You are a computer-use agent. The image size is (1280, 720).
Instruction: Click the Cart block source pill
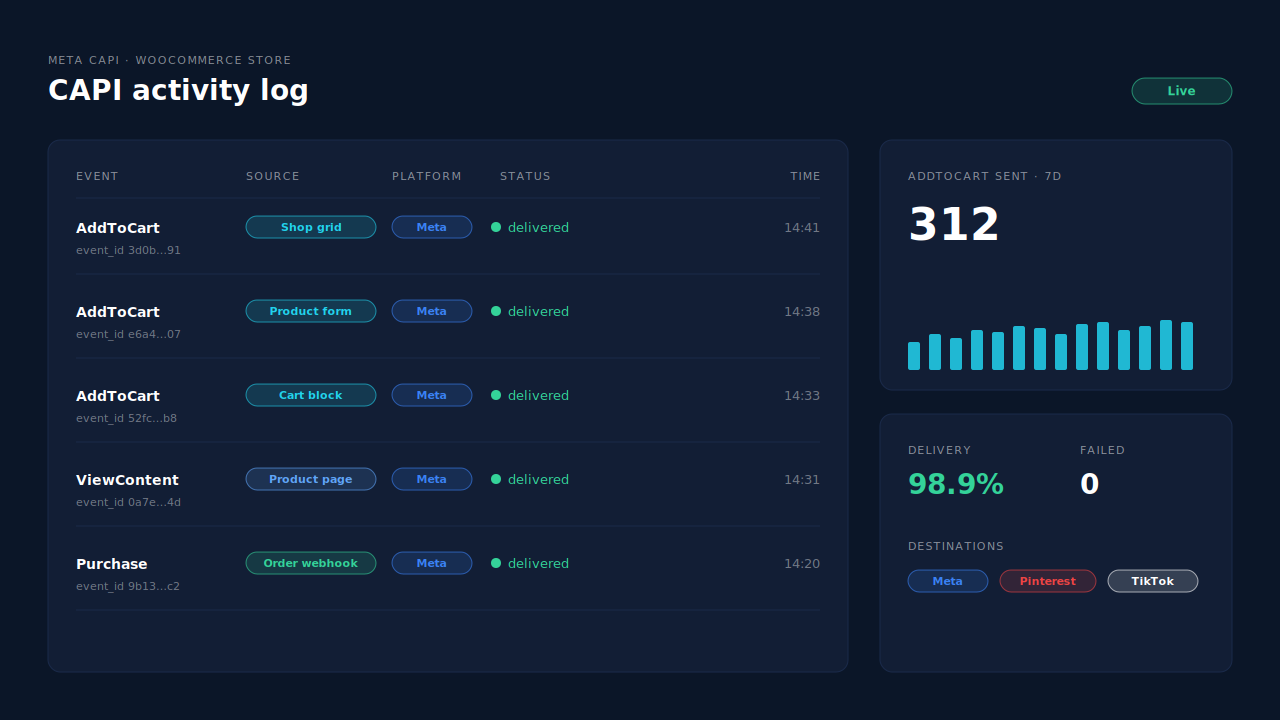pos(311,395)
